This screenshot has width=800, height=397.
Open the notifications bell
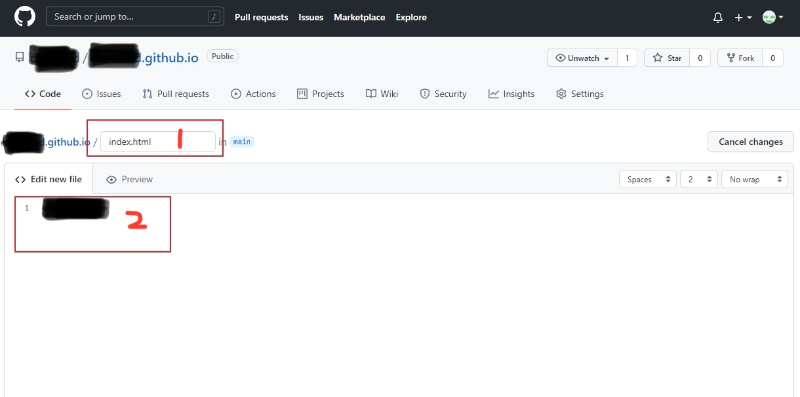pyautogui.click(x=718, y=17)
